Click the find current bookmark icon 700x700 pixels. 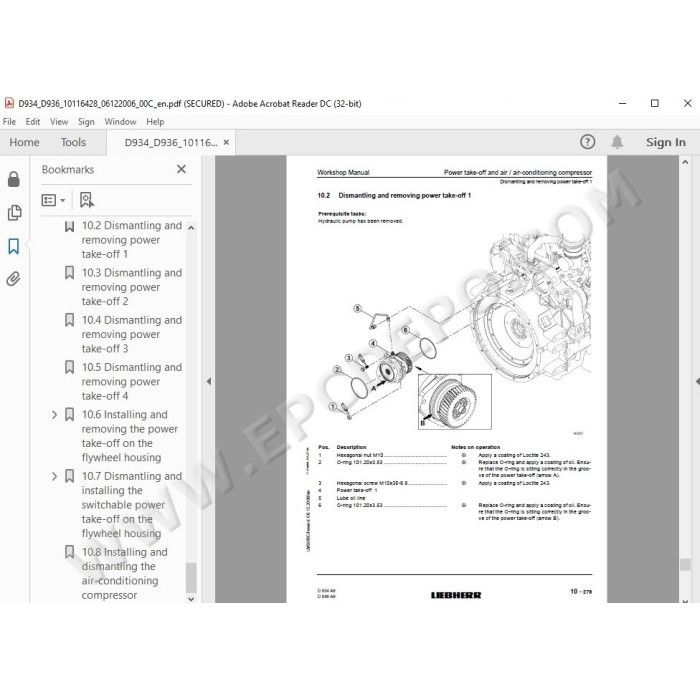tap(87, 200)
